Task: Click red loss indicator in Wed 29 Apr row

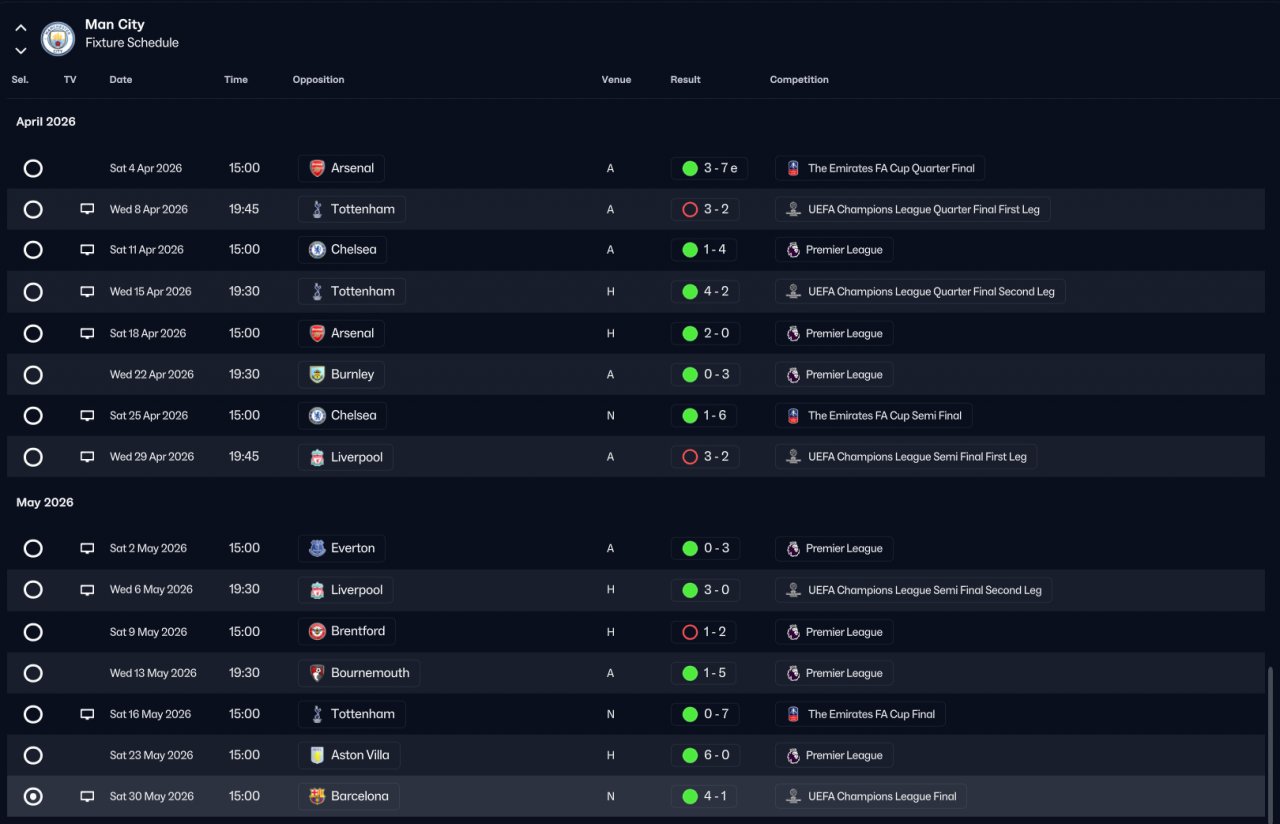Action: (x=689, y=456)
